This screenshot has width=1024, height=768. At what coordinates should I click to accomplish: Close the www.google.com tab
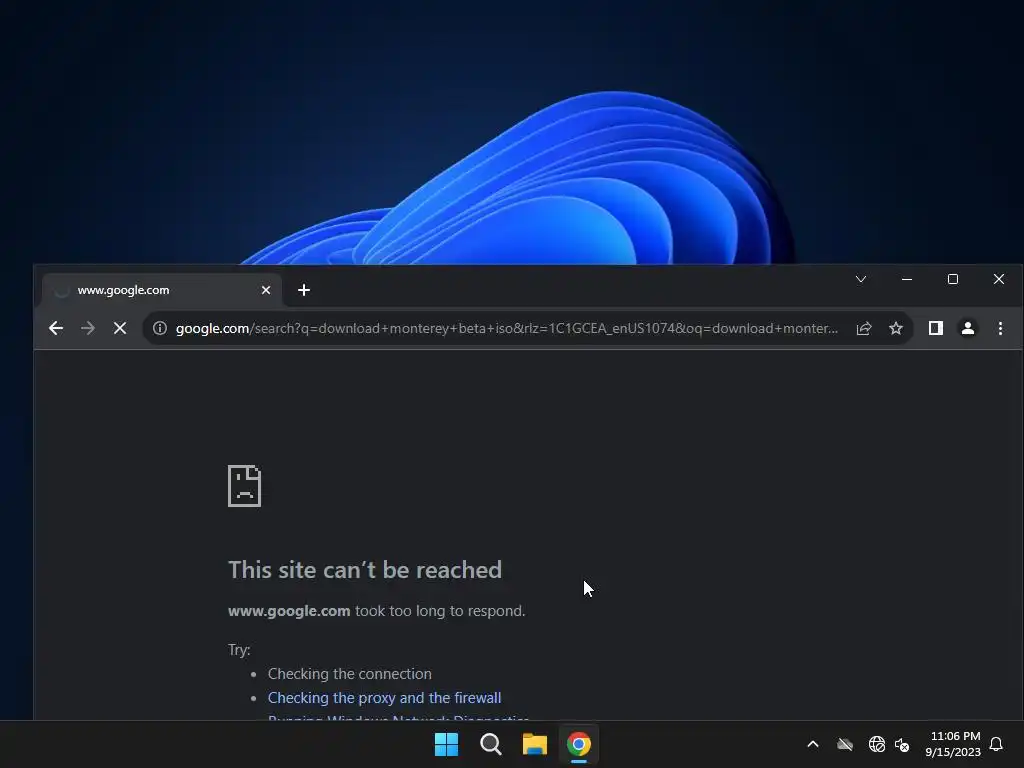pyautogui.click(x=266, y=290)
